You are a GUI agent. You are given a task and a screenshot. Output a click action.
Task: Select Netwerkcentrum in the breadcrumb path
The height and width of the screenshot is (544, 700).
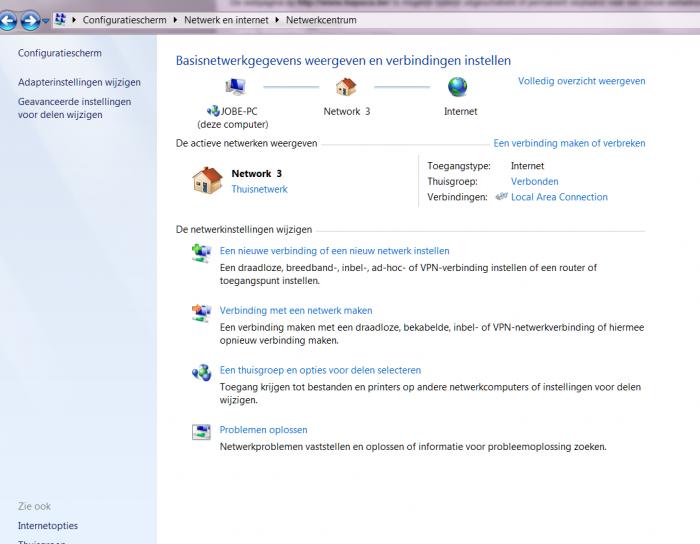(321, 20)
